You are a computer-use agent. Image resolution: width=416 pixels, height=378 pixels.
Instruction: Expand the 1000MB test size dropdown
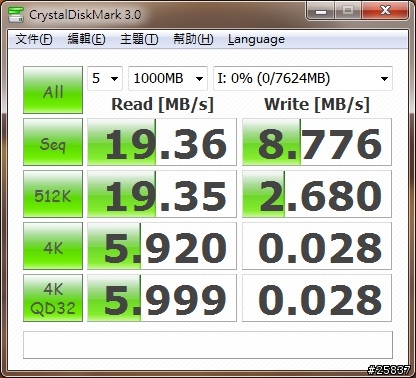[x=168, y=79]
